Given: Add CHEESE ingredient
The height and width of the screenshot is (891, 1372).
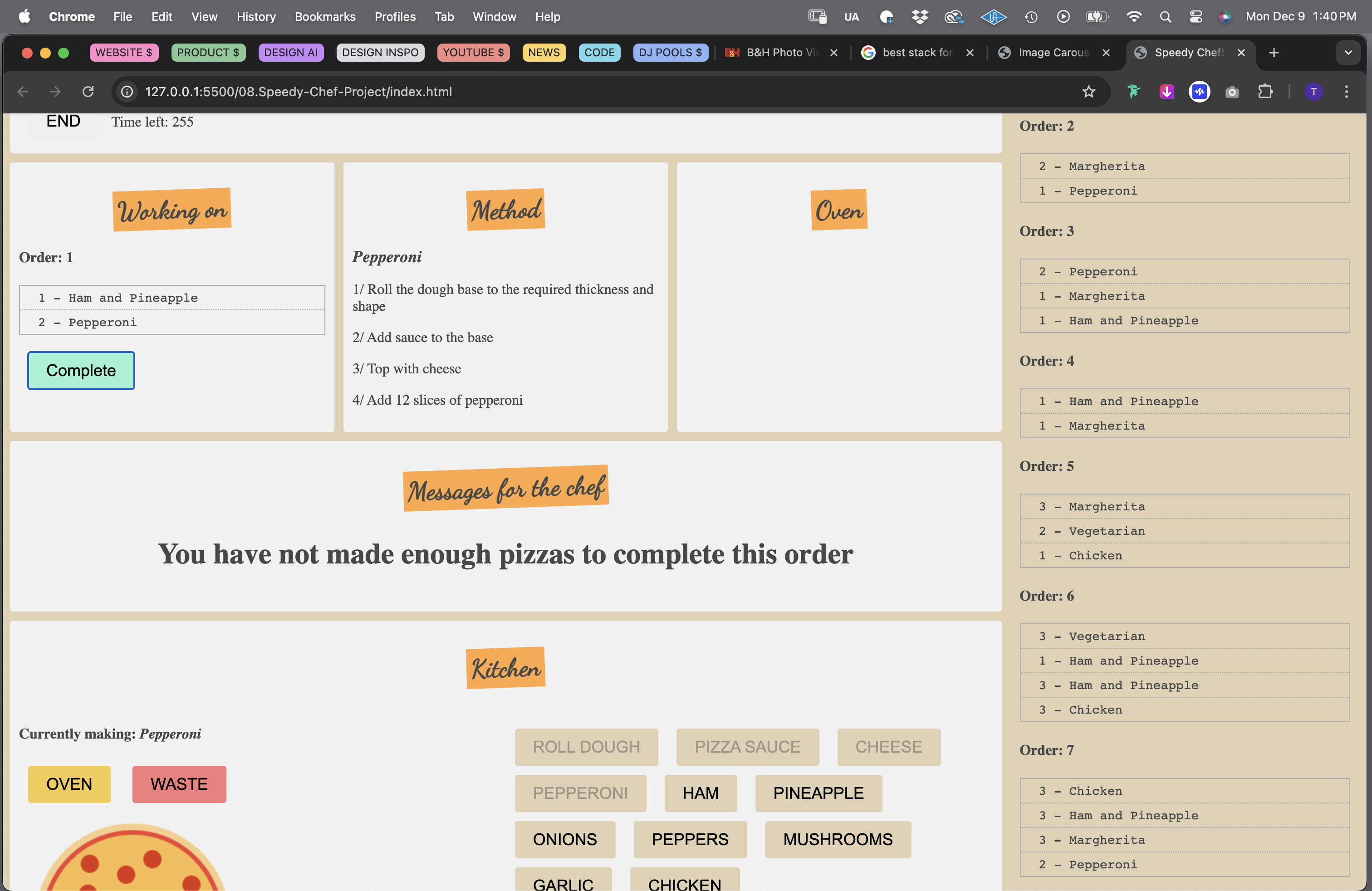Looking at the screenshot, I should (889, 747).
